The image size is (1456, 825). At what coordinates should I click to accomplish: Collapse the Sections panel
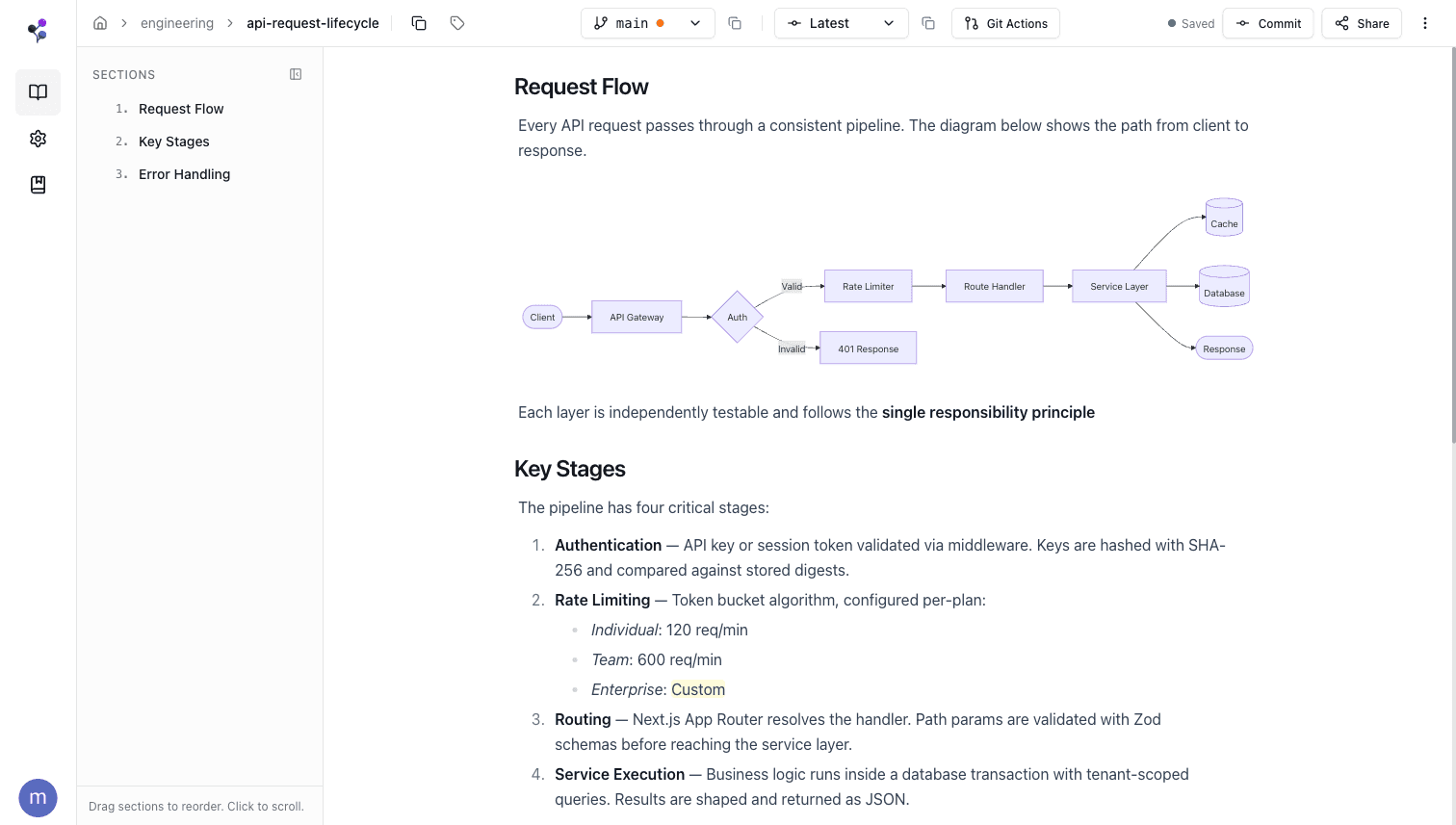click(x=296, y=73)
